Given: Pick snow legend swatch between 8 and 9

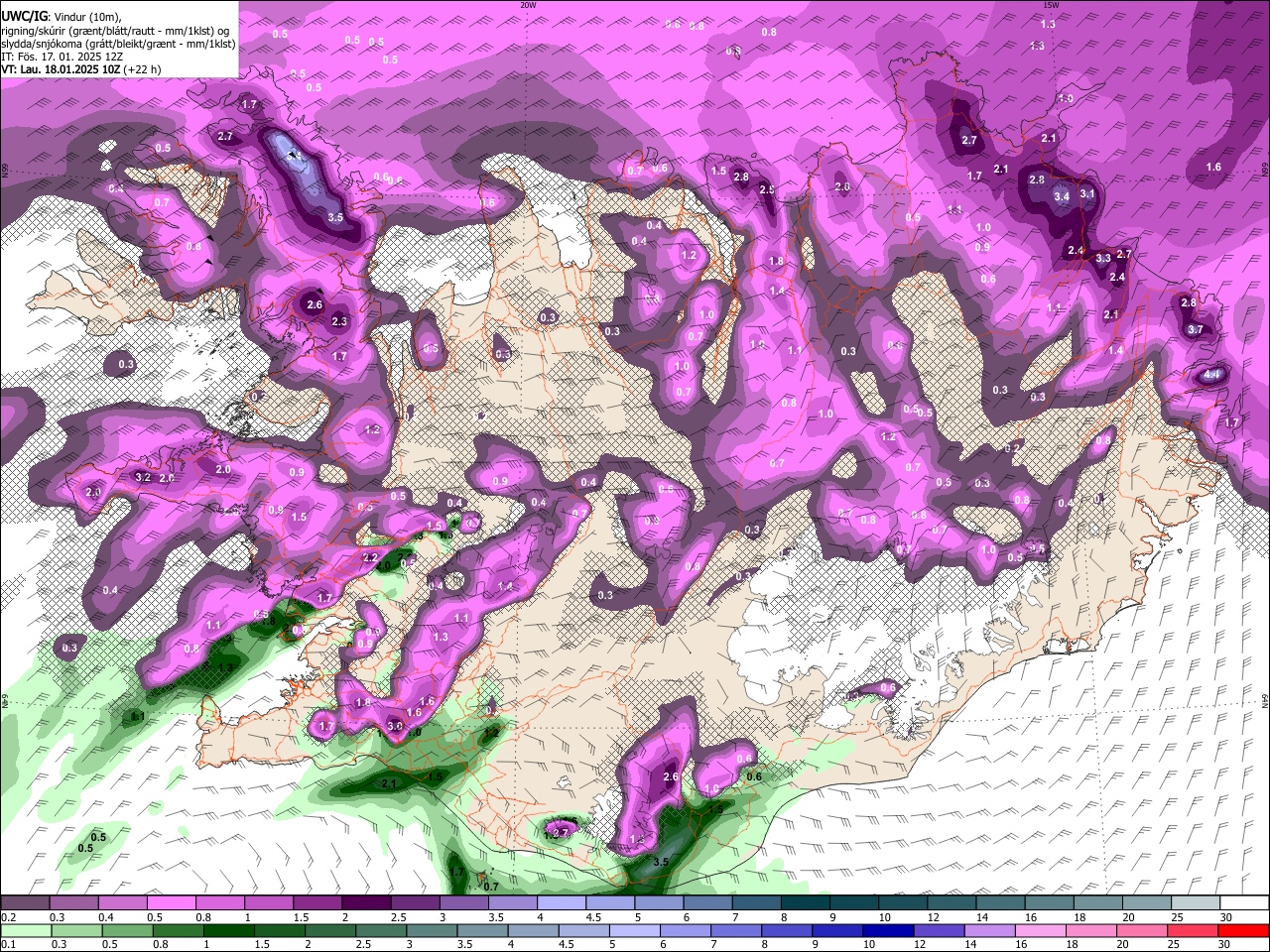Looking at the screenshot, I should click(806, 902).
